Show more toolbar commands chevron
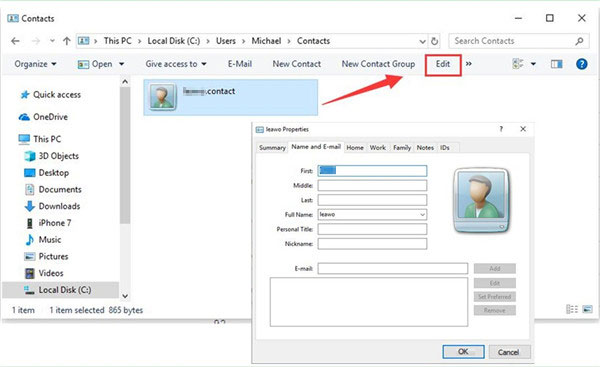Viewport: 600px width, 367px height. click(469, 64)
